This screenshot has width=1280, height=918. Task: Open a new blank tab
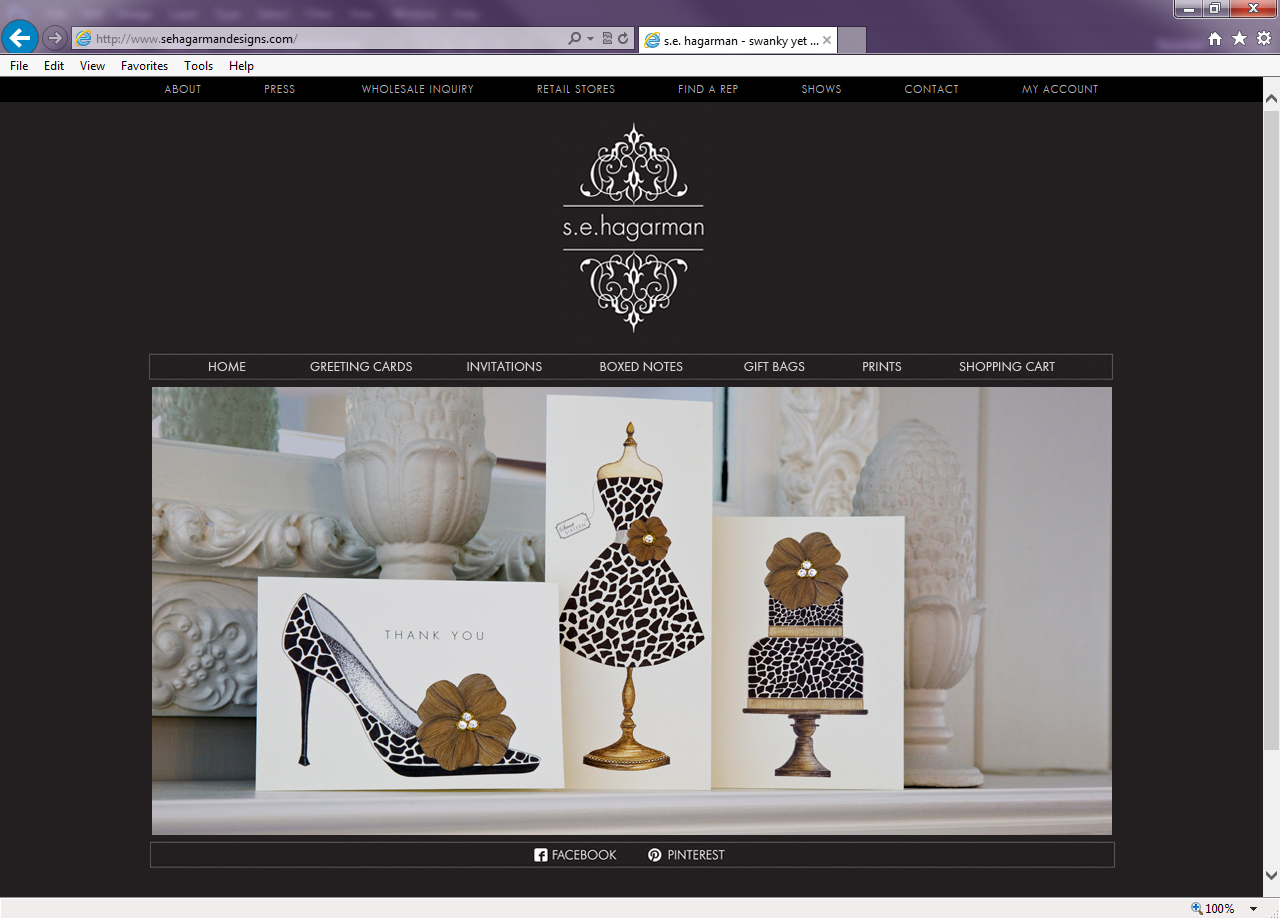[x=852, y=40]
